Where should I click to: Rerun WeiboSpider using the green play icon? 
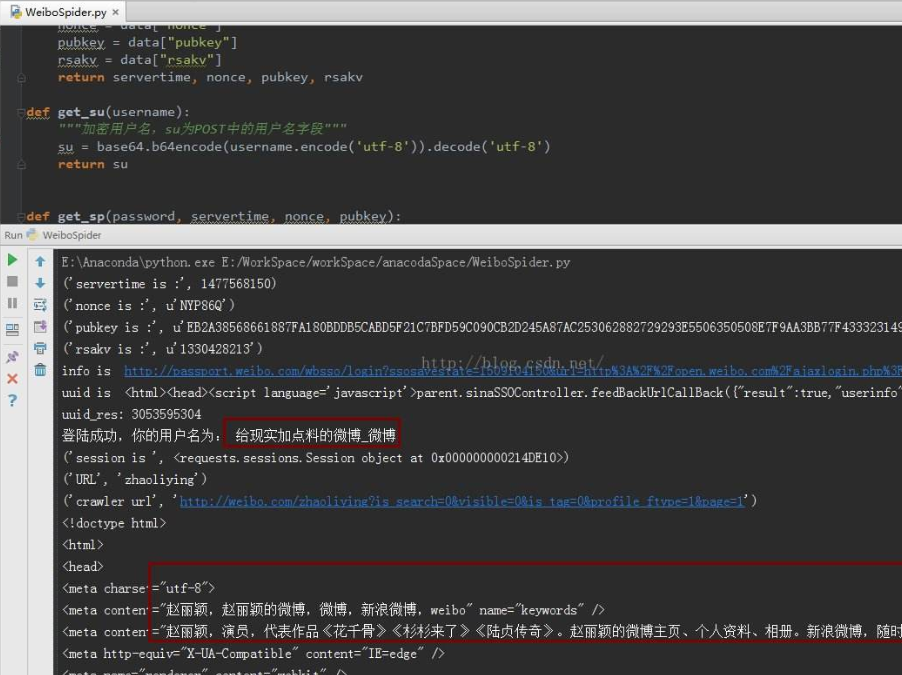point(11,258)
